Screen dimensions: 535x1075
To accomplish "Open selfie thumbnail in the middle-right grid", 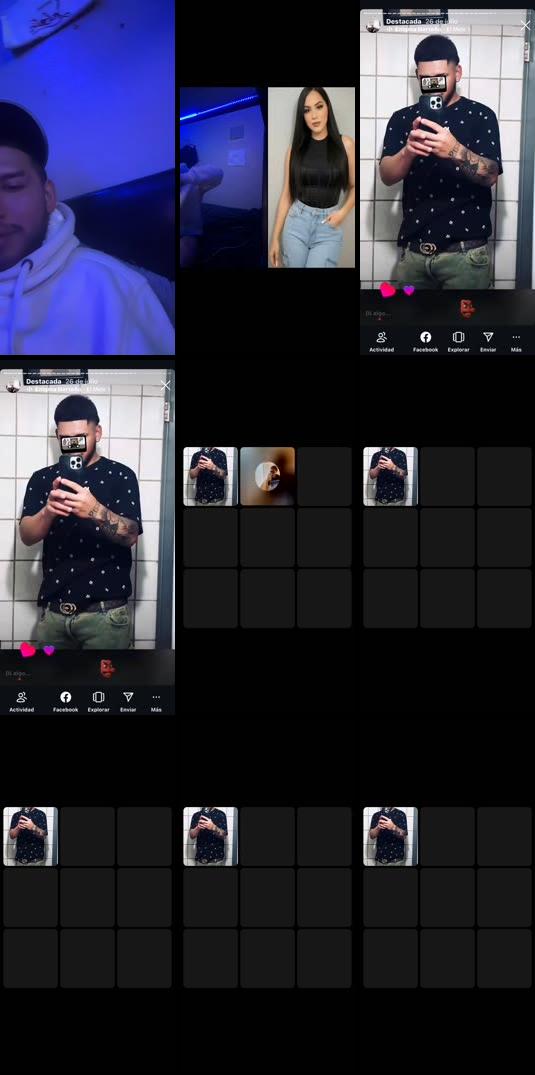I will 390,476.
